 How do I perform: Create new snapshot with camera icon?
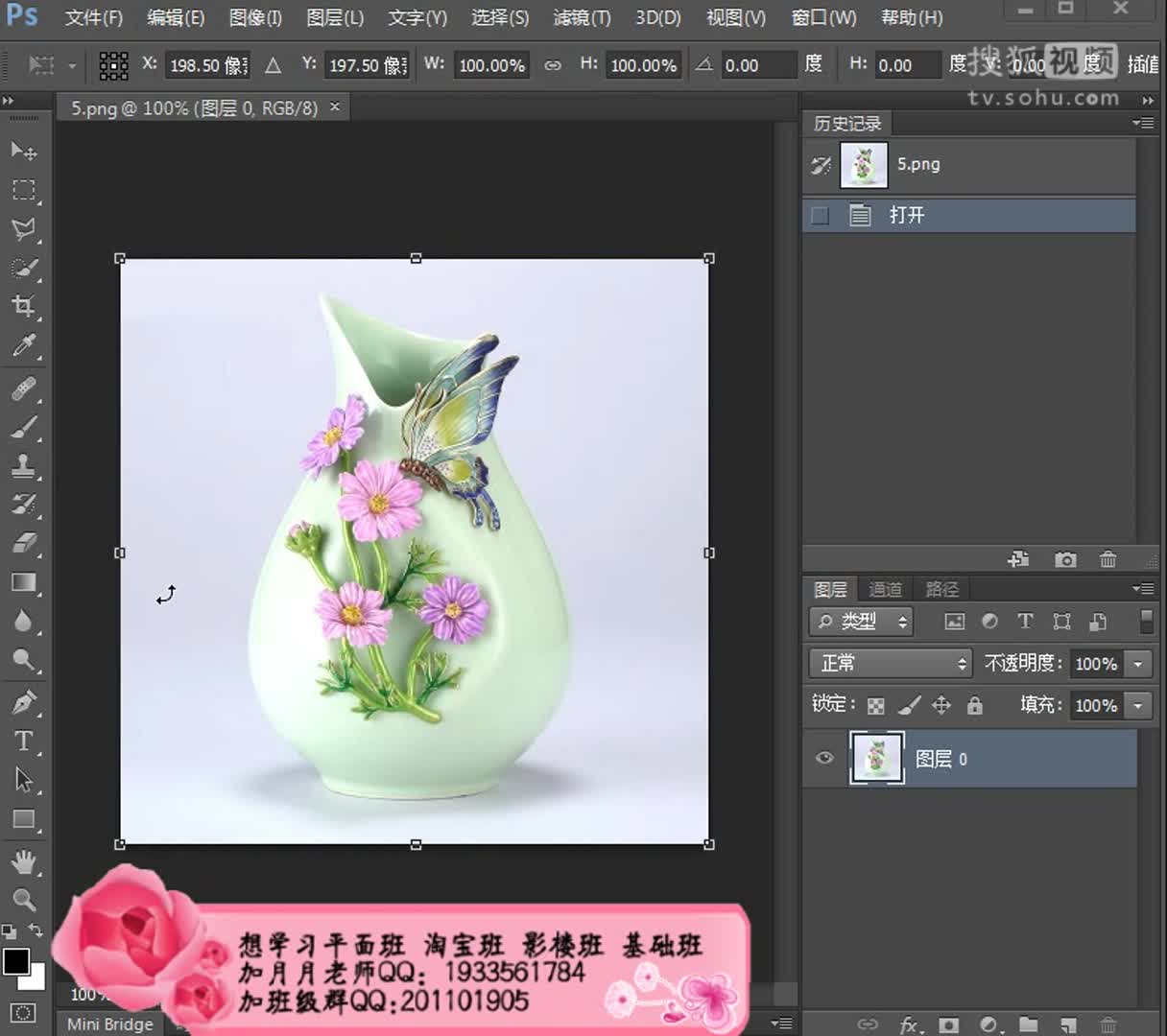coord(1064,559)
